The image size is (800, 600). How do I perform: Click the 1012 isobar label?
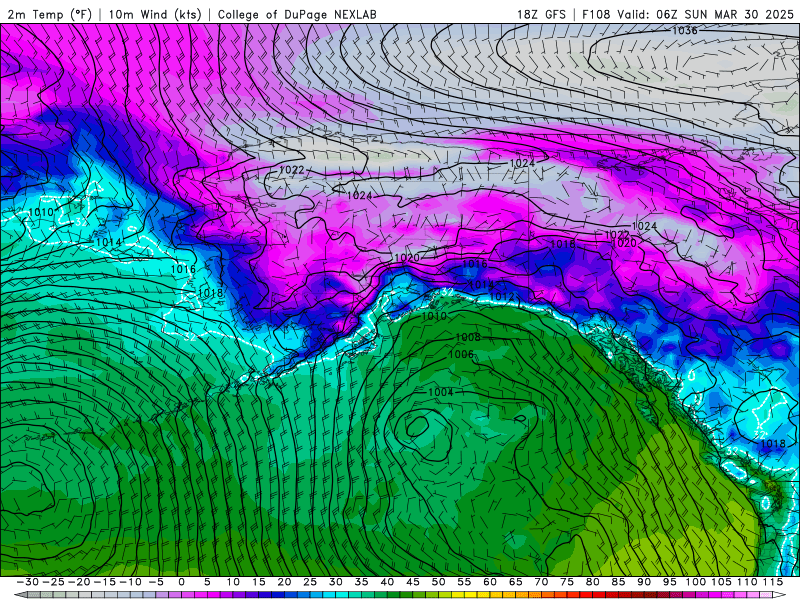[501, 296]
